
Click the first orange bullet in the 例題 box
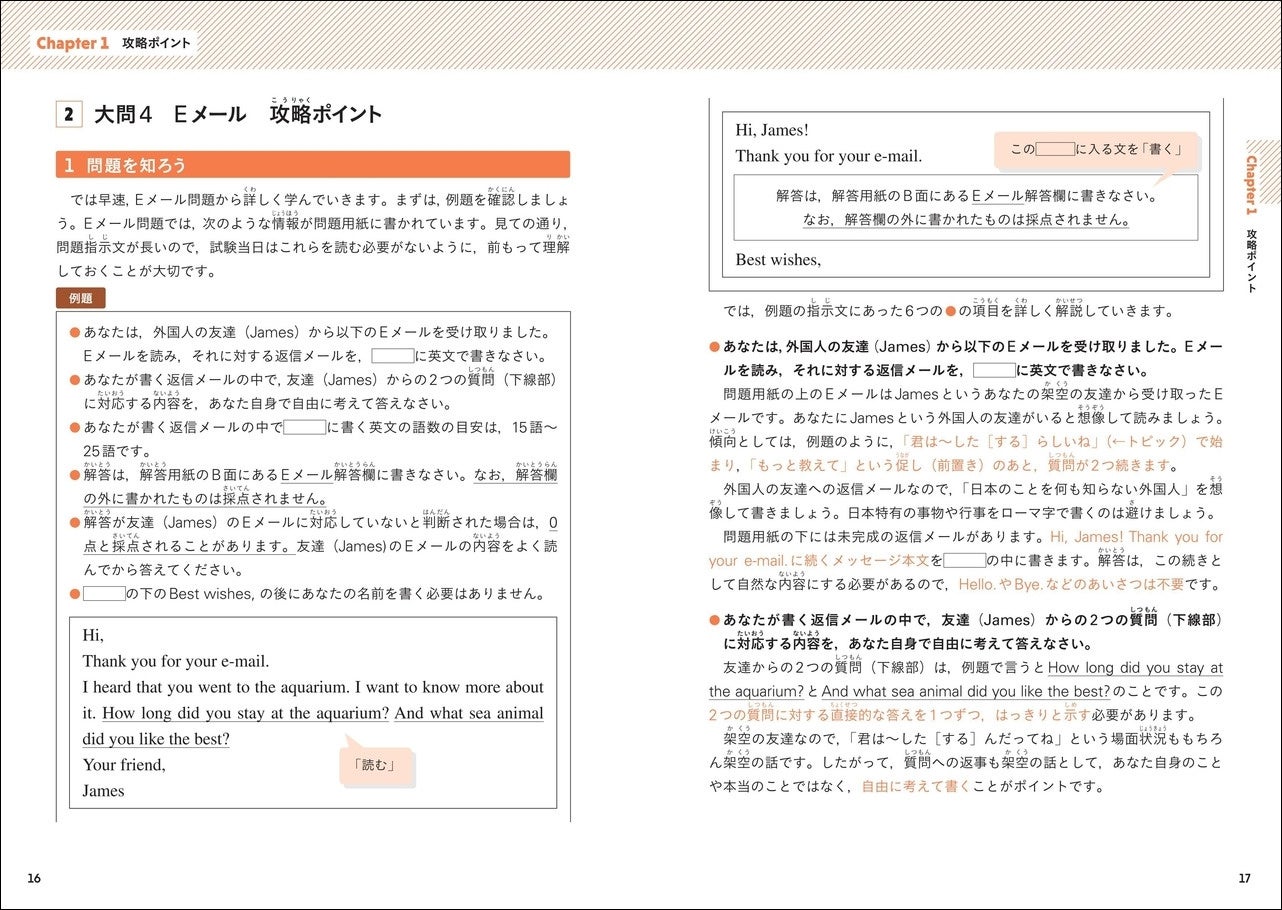[x=75, y=332]
